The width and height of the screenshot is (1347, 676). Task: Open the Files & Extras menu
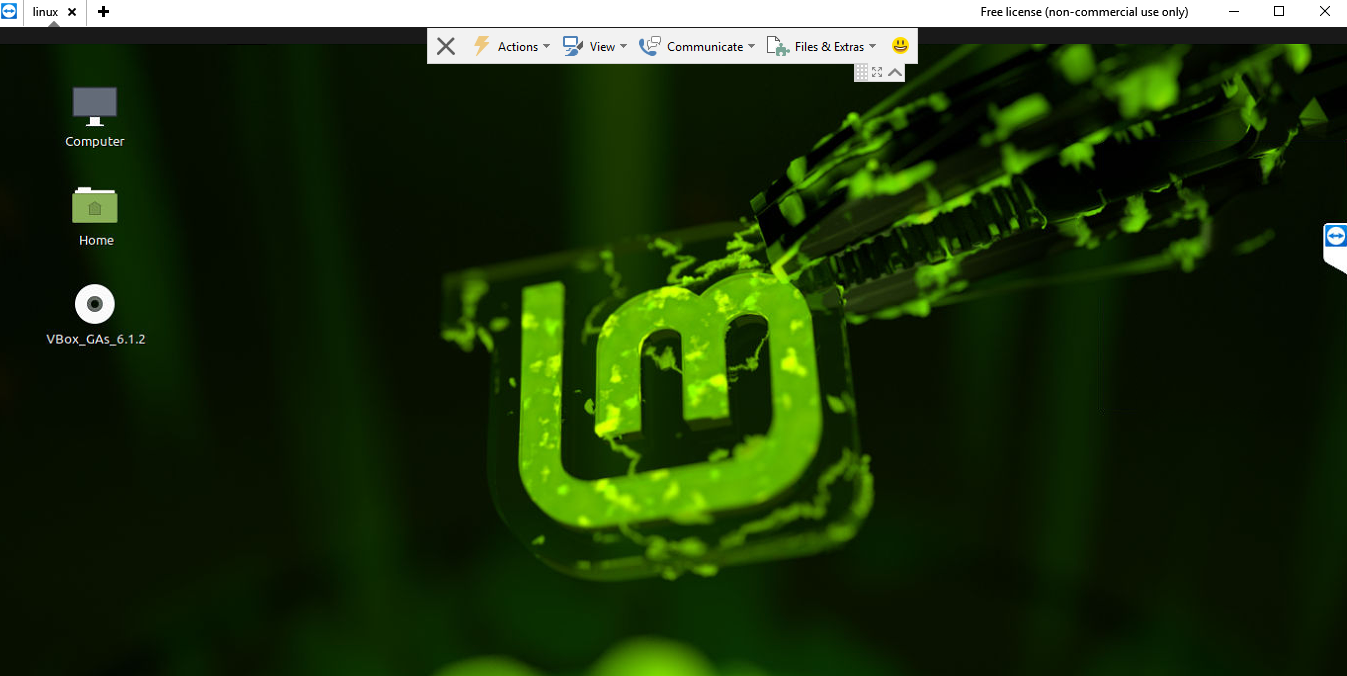821,46
